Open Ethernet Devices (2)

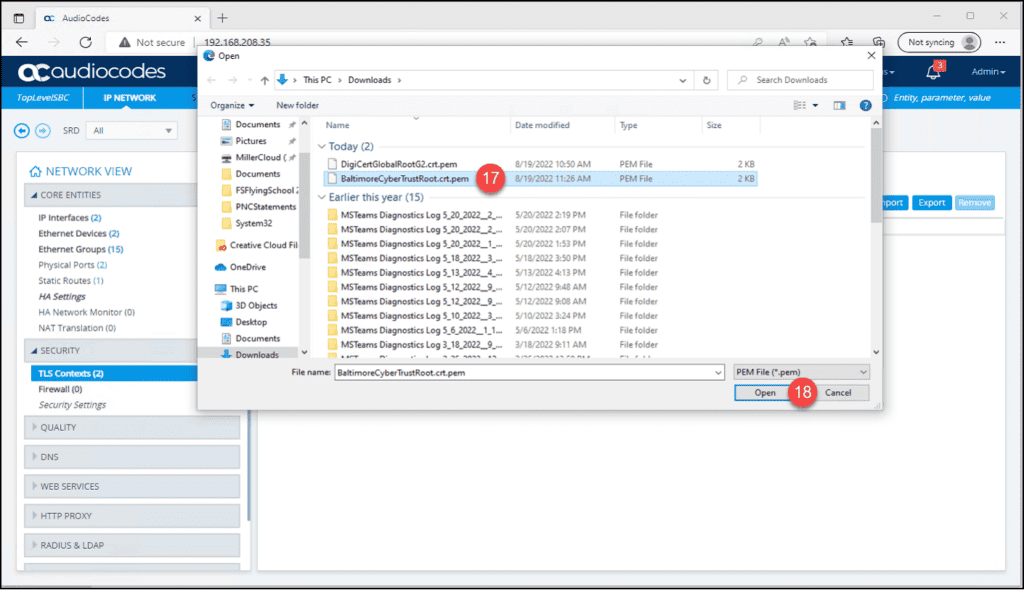point(78,233)
